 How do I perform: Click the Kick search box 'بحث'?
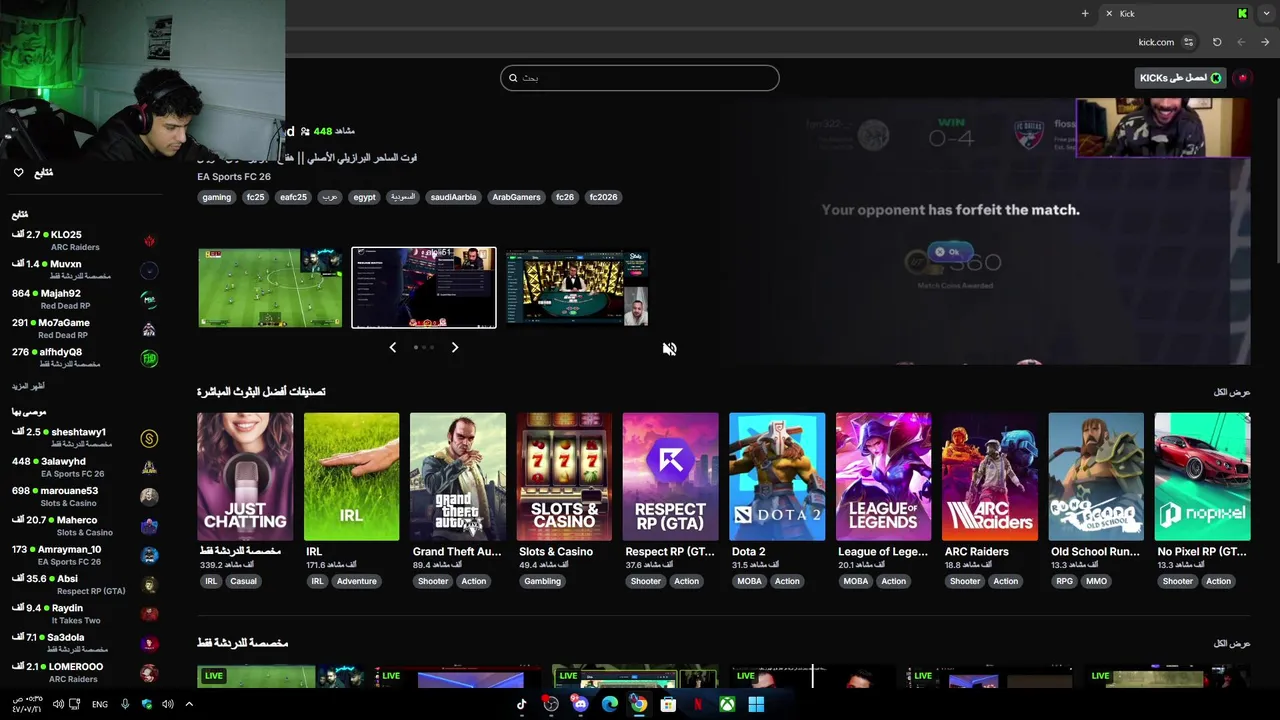(x=640, y=77)
